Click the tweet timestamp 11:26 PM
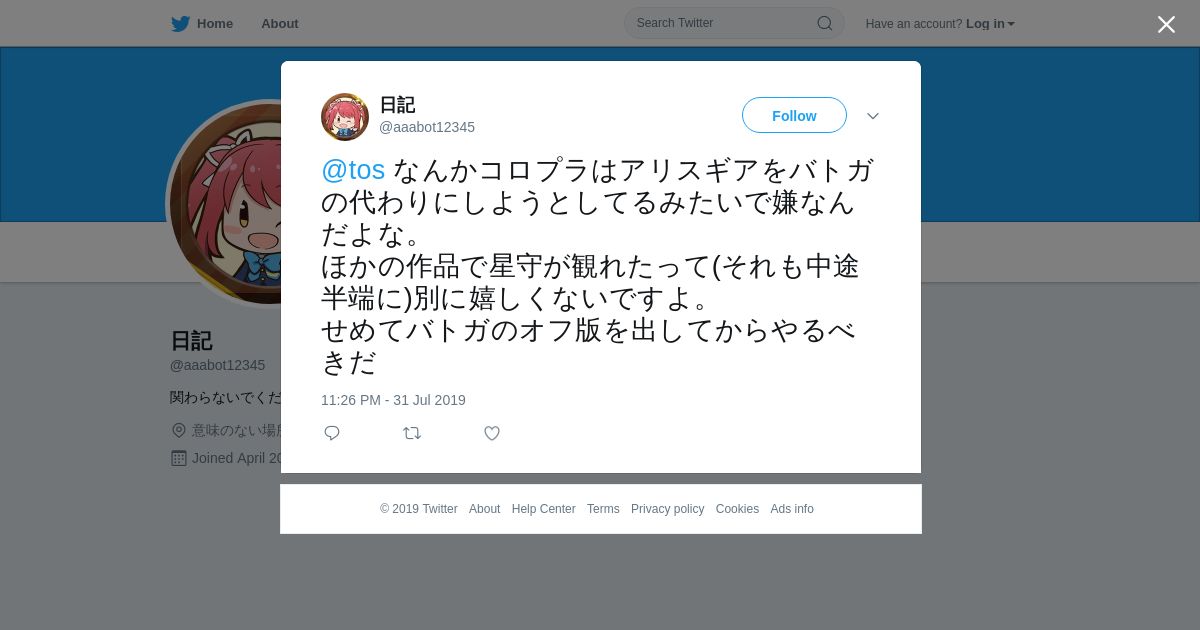 pos(393,400)
